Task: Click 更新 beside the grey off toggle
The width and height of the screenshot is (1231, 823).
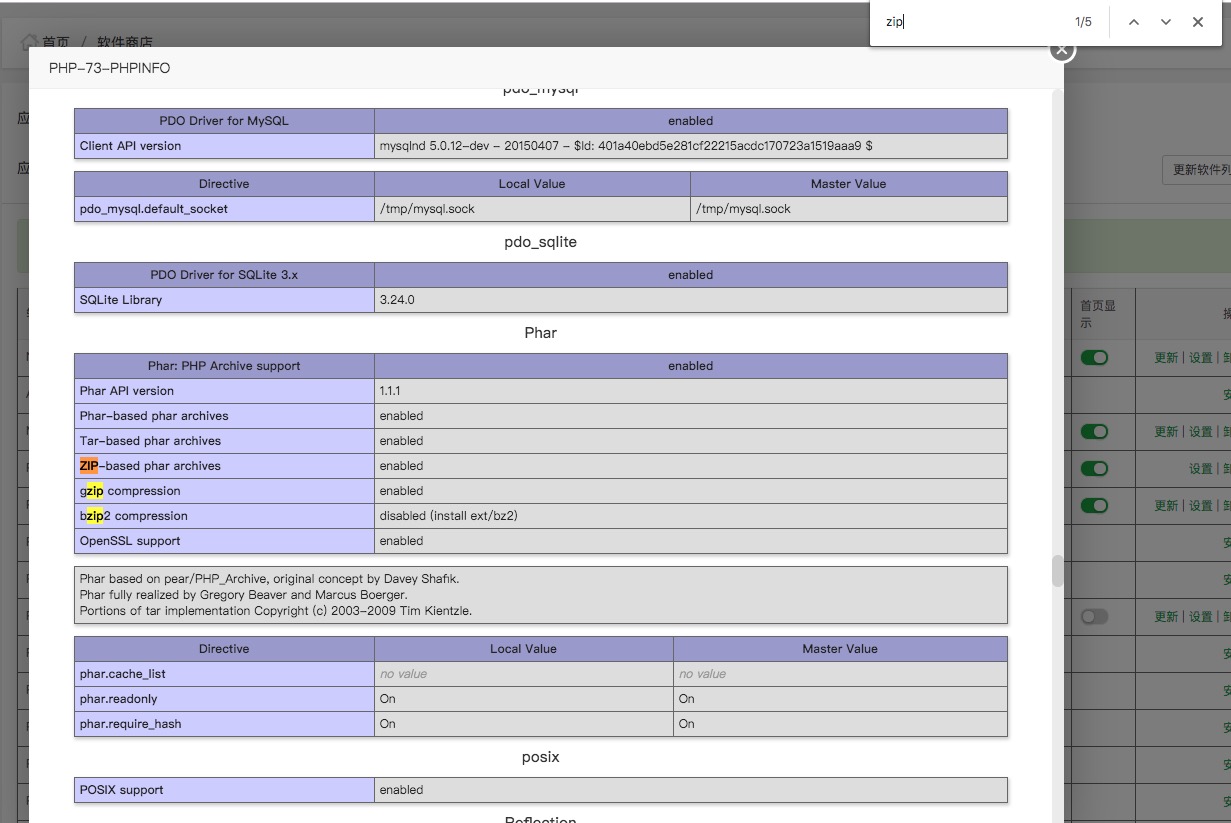Action: 1166,617
